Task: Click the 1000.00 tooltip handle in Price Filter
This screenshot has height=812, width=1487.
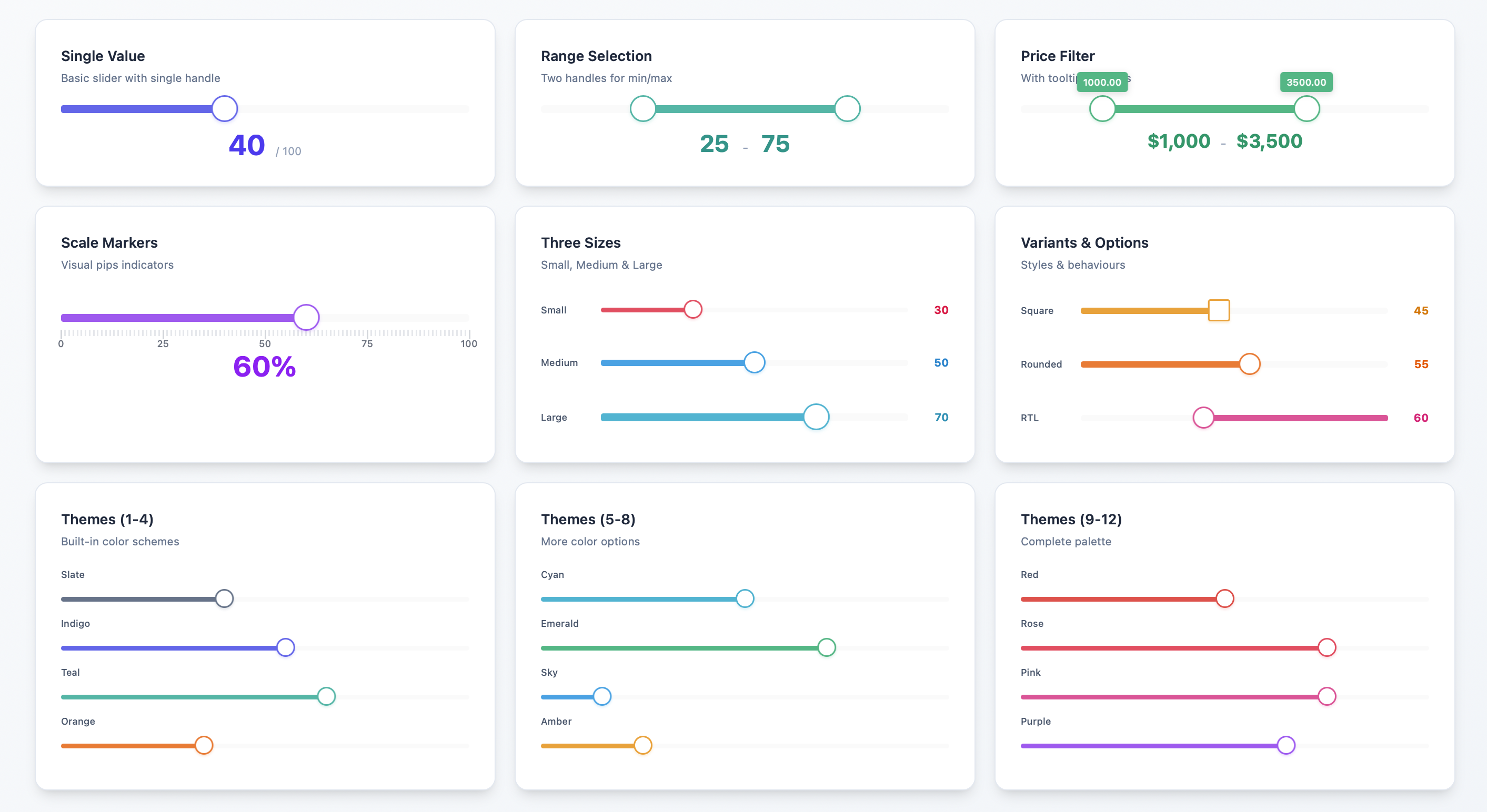Action: [1102, 108]
